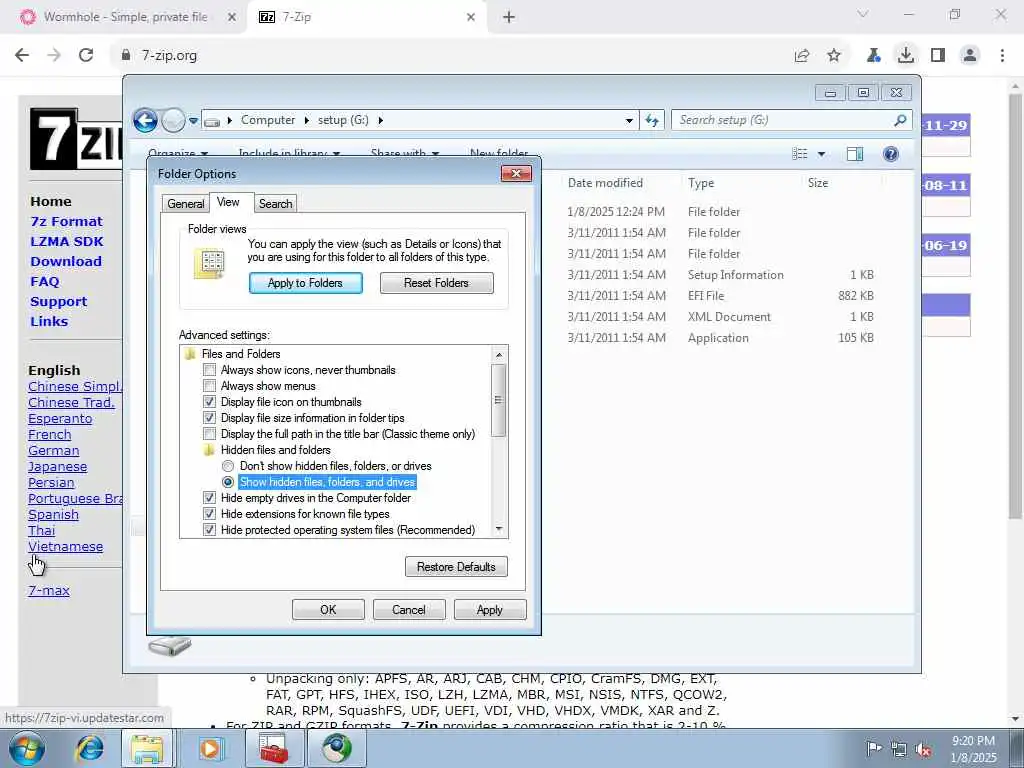Uncheck Display file size information in folder tips
The height and width of the screenshot is (768, 1024).
[x=210, y=418]
